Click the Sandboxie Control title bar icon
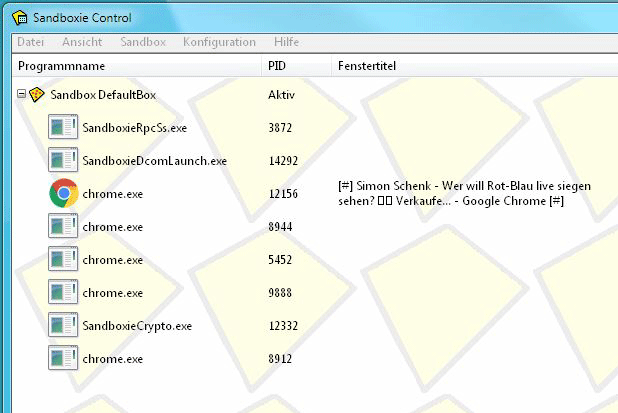 (x=20, y=18)
